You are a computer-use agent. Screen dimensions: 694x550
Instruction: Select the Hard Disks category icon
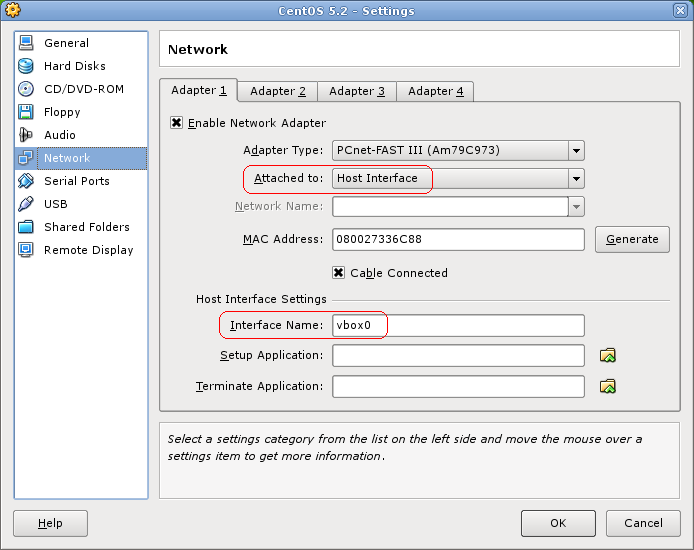point(26,66)
